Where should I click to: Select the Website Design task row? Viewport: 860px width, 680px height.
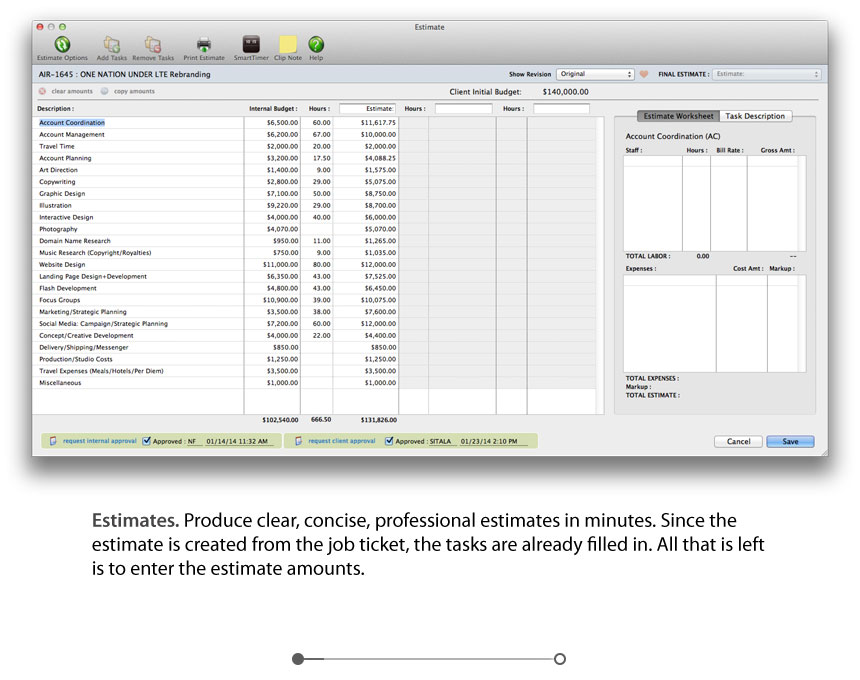(62, 264)
